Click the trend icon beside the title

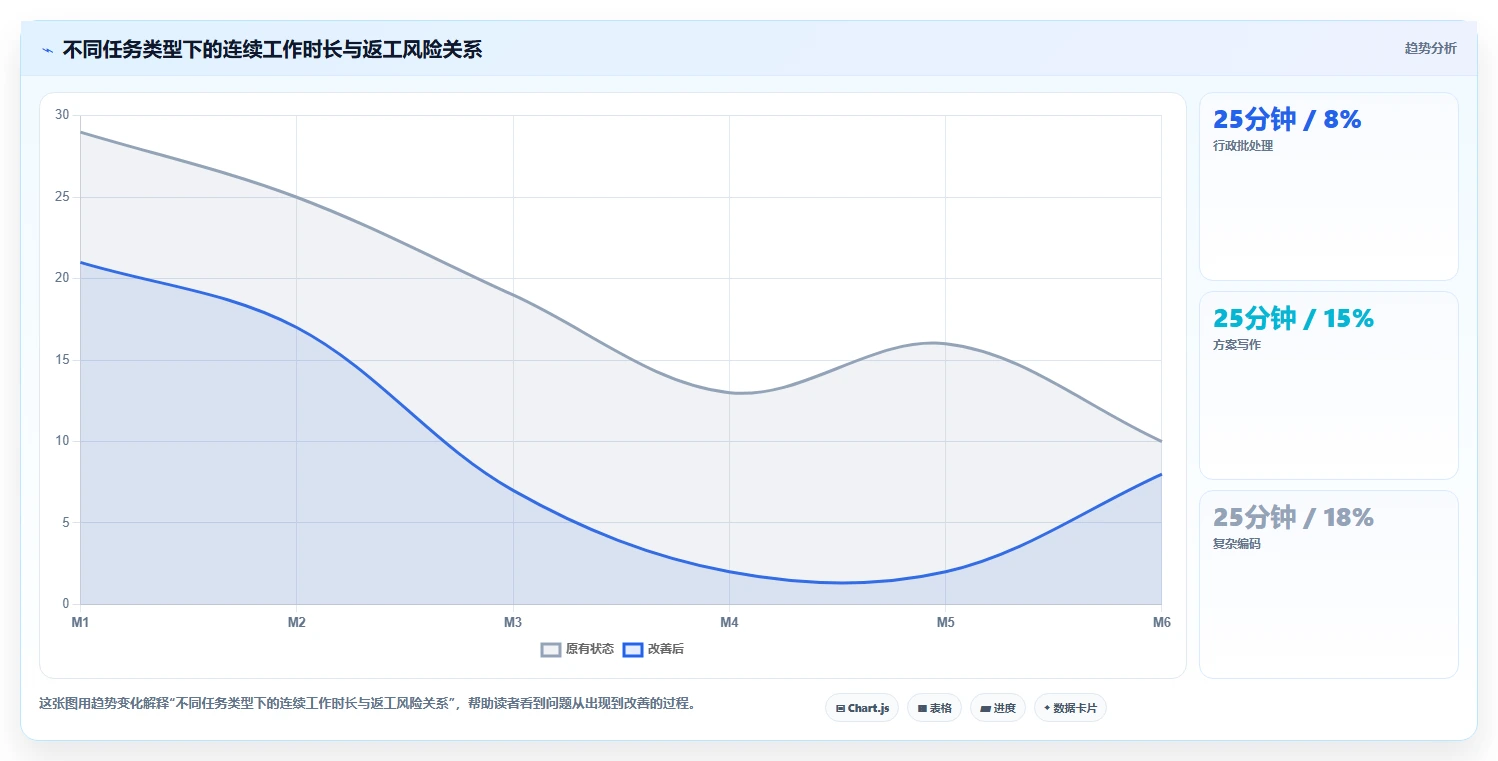click(47, 50)
